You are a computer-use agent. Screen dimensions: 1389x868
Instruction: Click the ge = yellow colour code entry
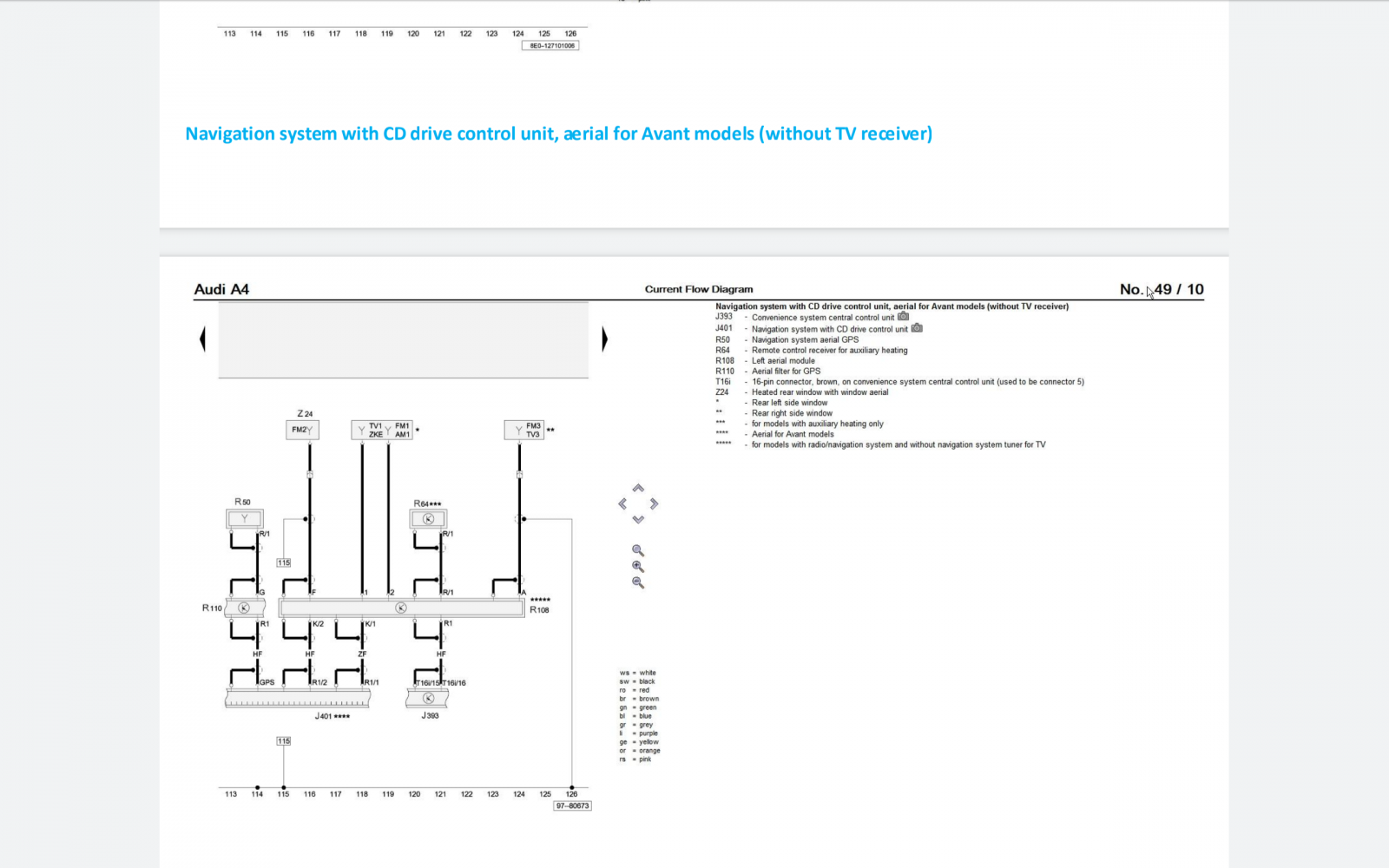click(x=639, y=742)
